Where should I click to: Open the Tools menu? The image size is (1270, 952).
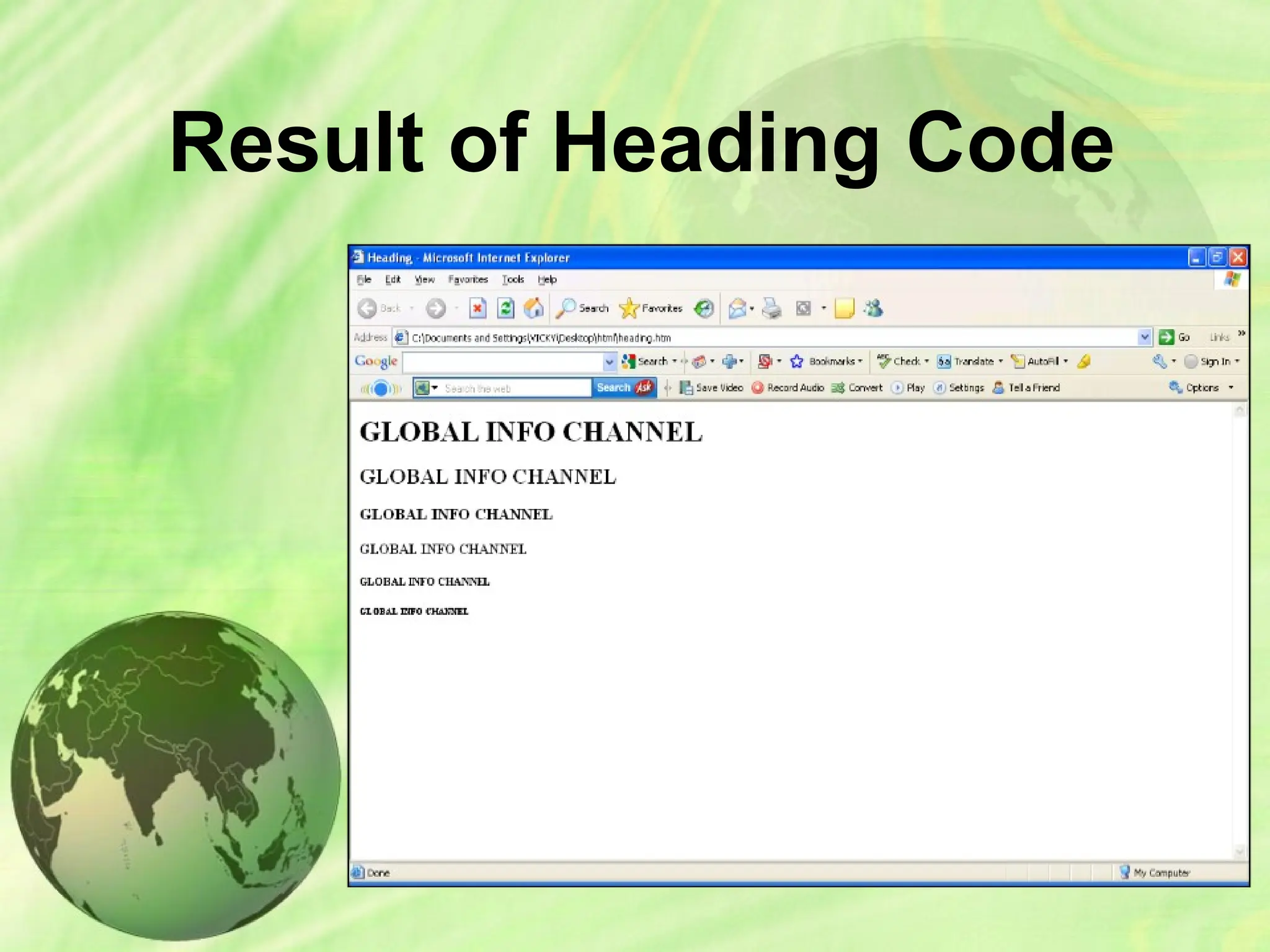pos(513,280)
